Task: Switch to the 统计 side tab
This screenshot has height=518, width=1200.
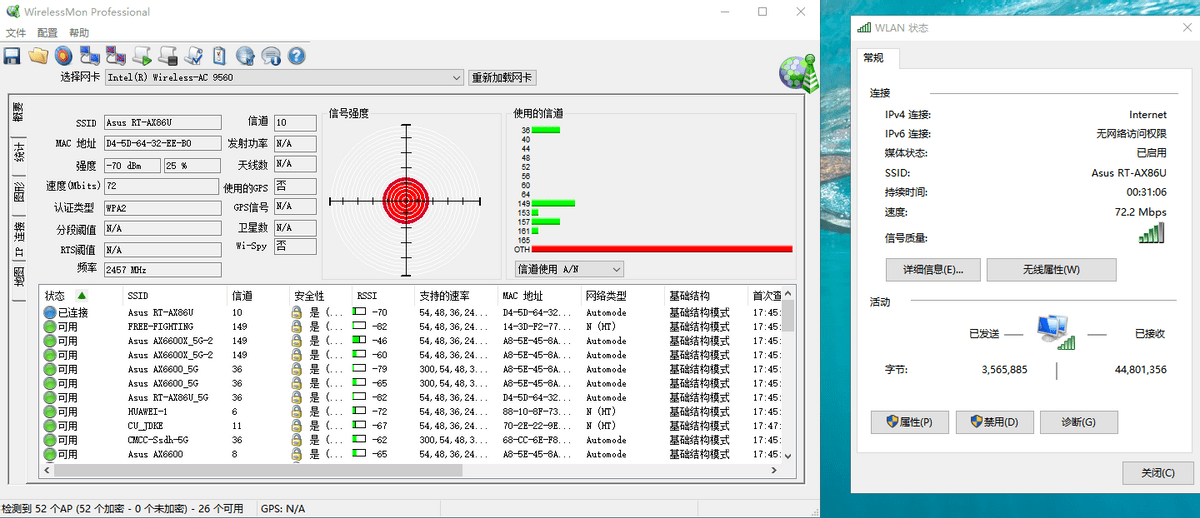Action: coord(19,152)
